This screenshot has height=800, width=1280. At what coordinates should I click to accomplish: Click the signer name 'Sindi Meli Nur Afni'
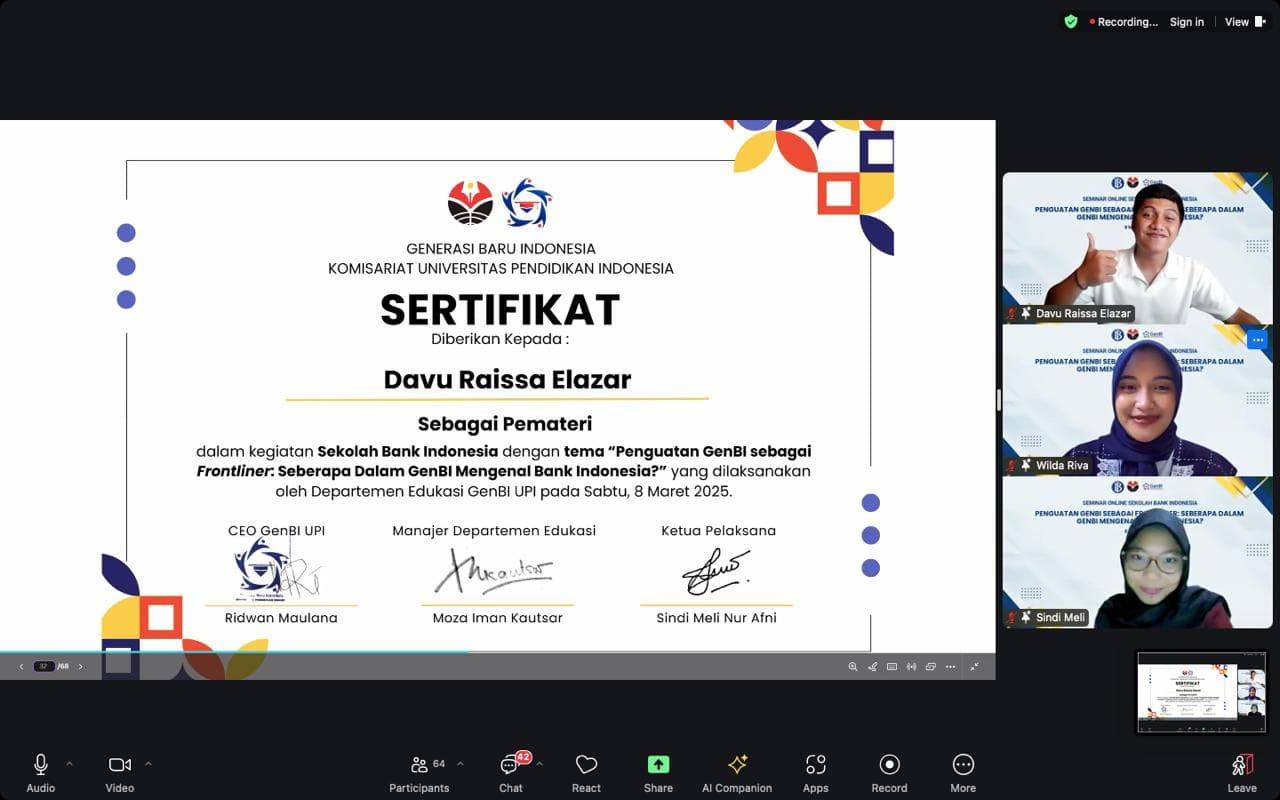tap(716, 618)
